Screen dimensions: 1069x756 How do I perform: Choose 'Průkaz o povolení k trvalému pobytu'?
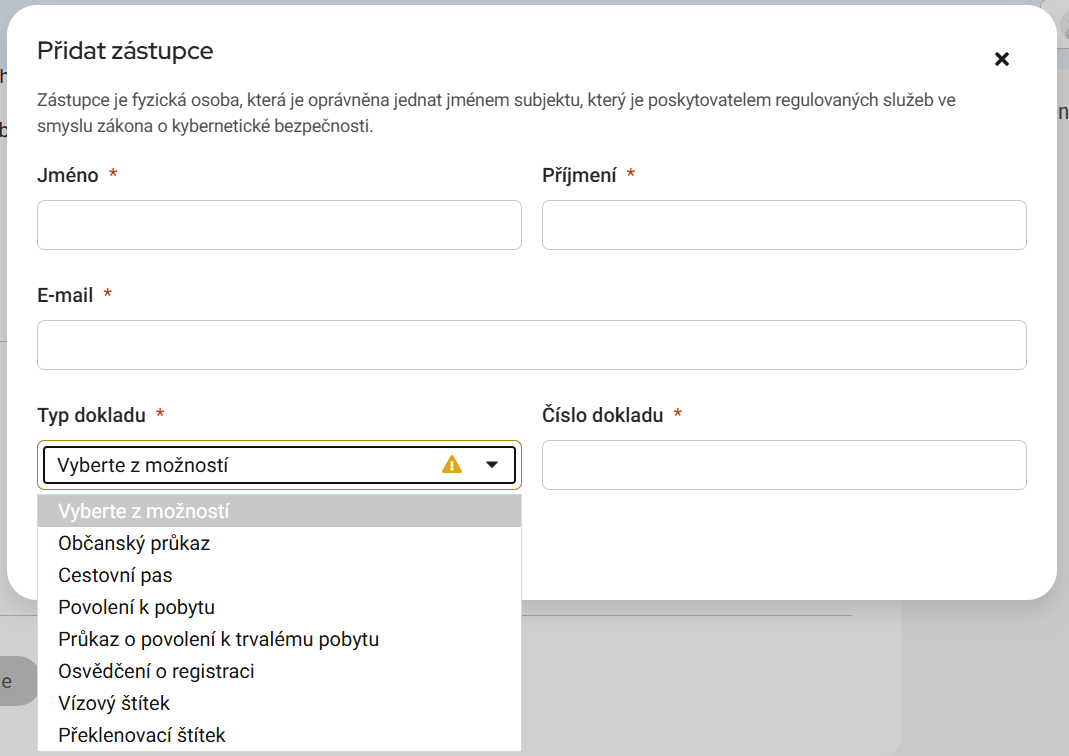point(218,639)
